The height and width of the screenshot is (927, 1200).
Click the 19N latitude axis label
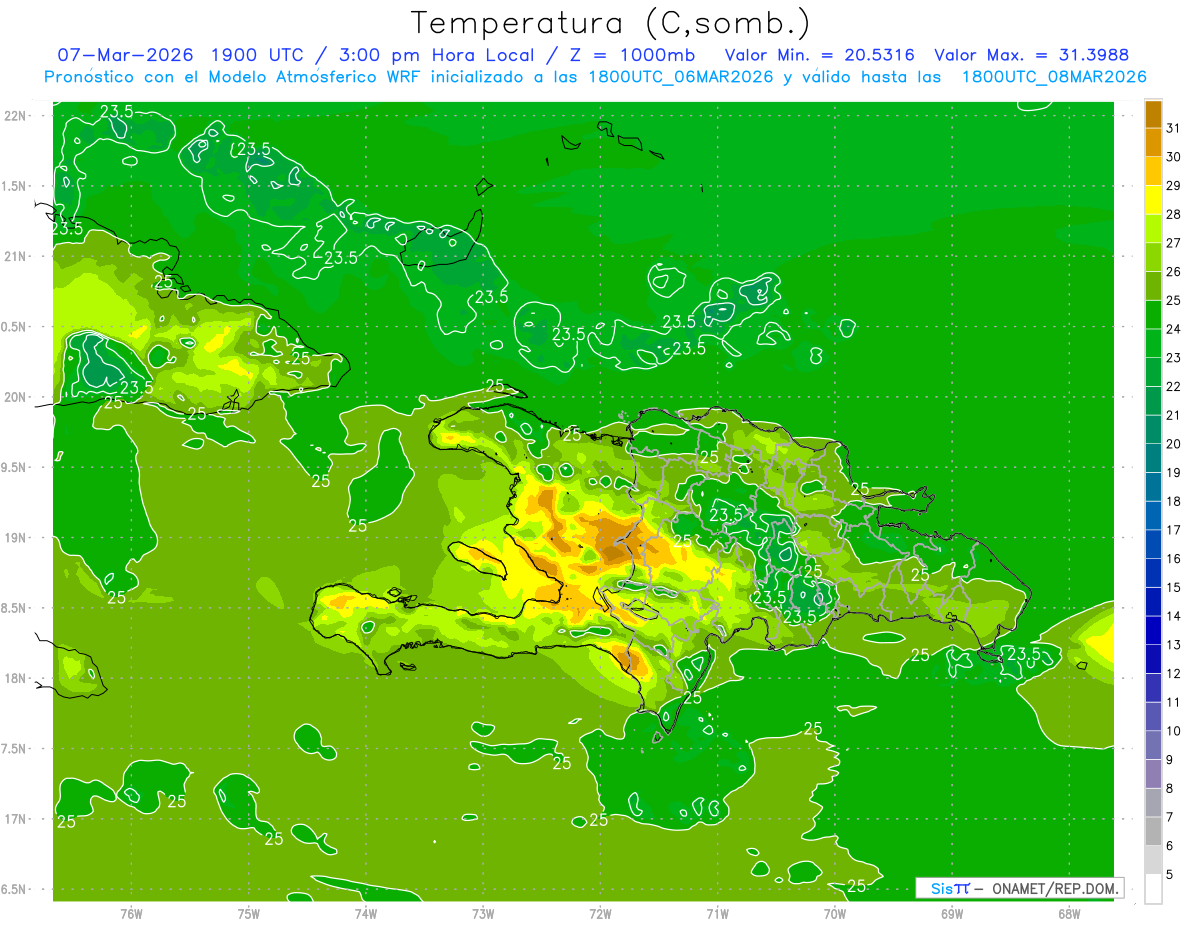pyautogui.click(x=15, y=537)
